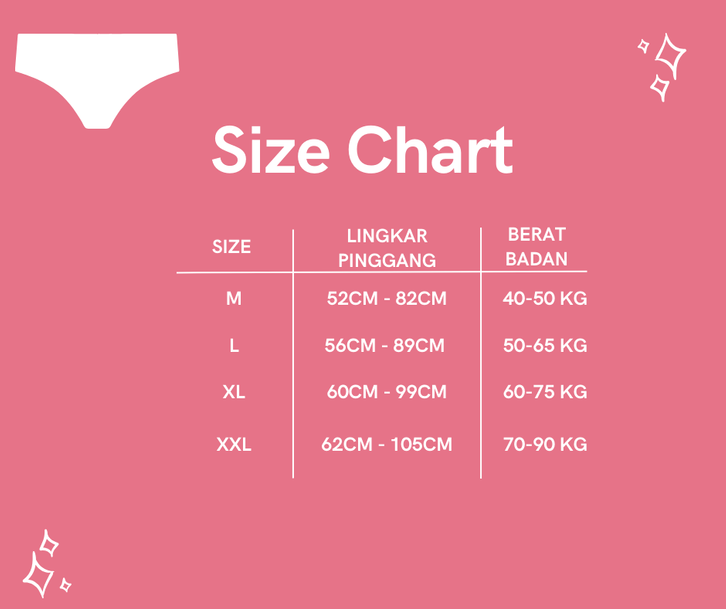726x609 pixels.
Task: Click the "Size Chart" title
Action: [362, 151]
